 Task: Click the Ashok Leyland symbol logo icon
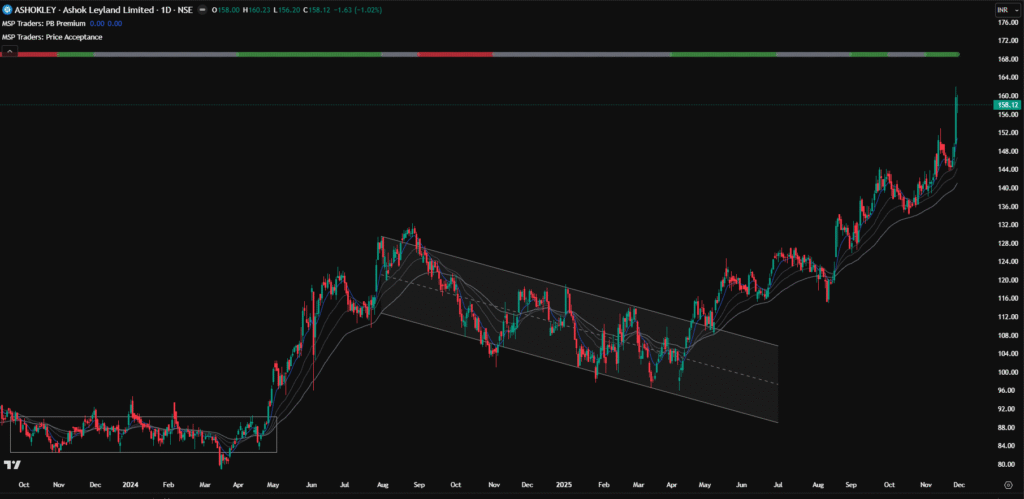(x=7, y=9)
